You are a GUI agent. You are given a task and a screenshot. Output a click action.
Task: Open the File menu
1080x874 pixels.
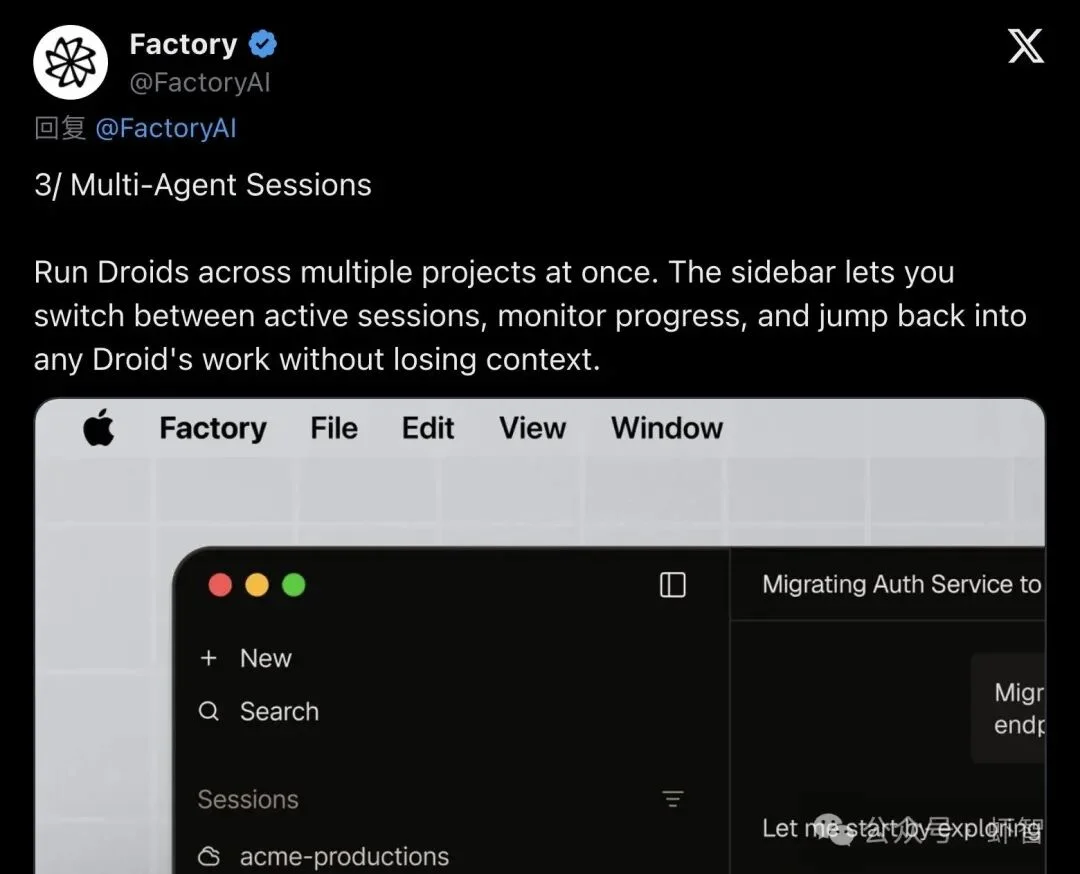pyautogui.click(x=333, y=428)
